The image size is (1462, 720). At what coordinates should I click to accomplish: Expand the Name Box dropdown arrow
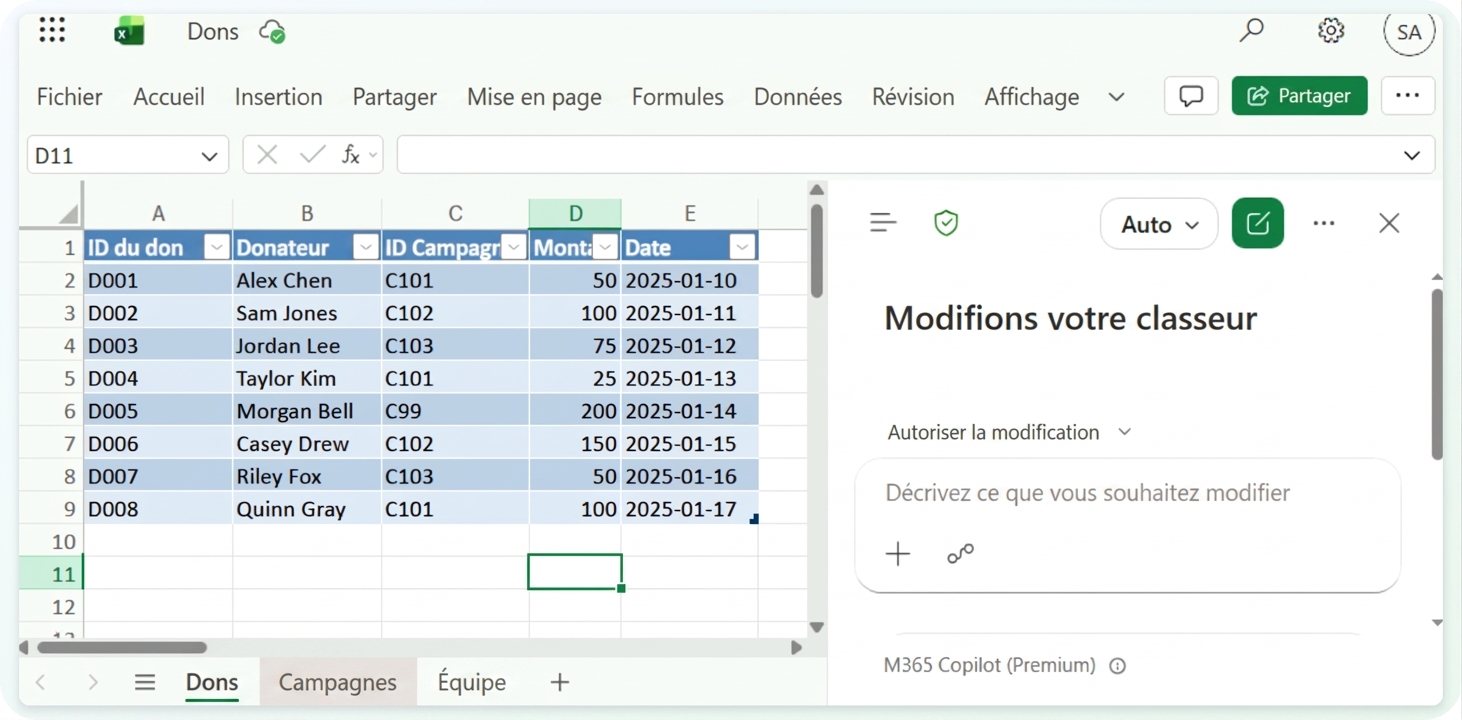209,156
